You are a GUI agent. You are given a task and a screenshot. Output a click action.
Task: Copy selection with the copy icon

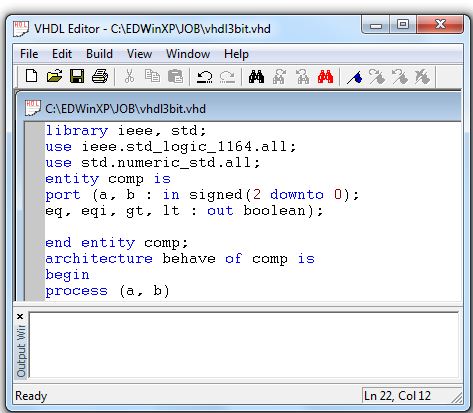(x=152, y=76)
